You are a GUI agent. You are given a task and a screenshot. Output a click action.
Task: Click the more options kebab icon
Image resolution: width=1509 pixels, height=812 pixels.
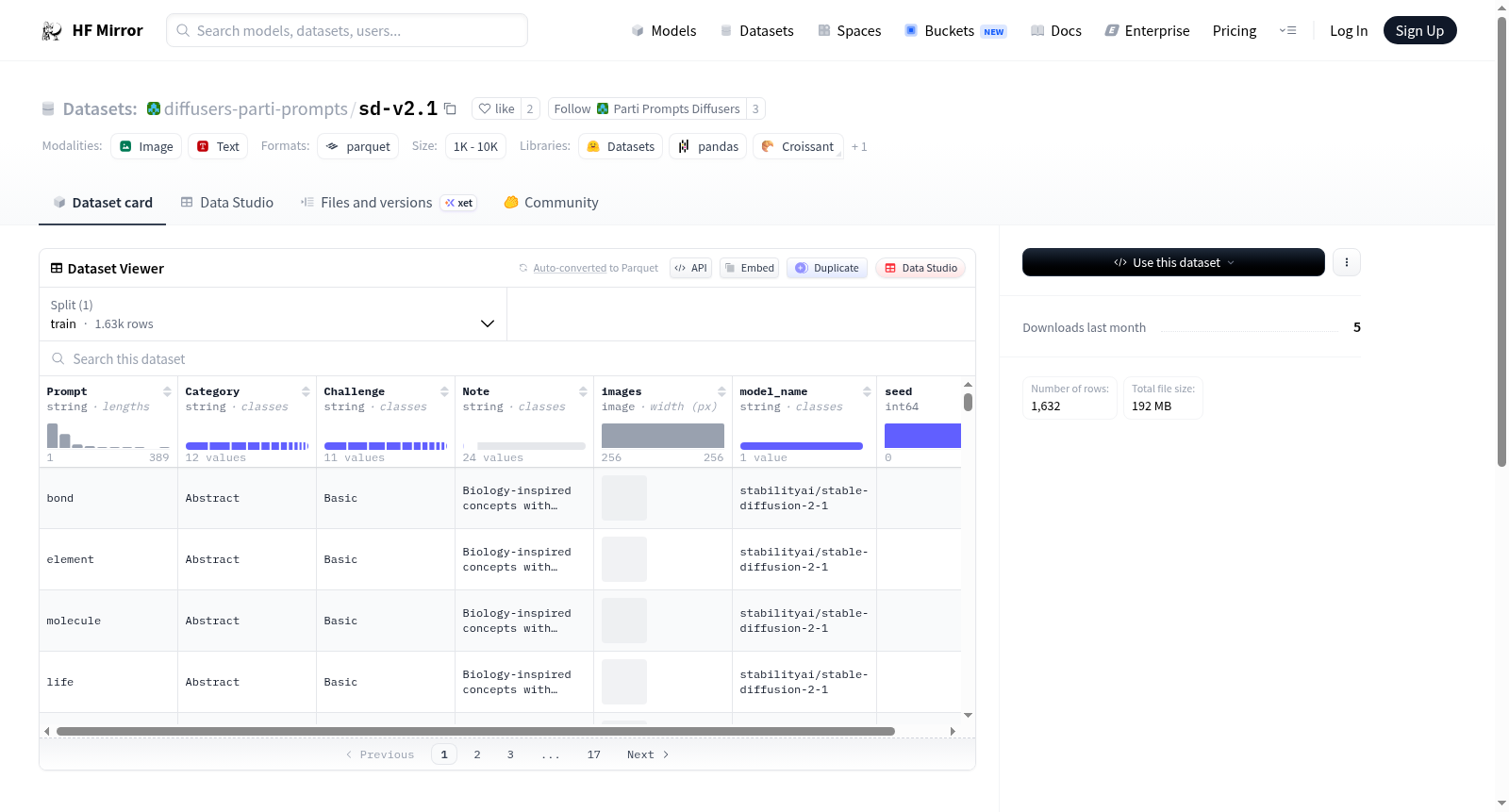point(1347,262)
